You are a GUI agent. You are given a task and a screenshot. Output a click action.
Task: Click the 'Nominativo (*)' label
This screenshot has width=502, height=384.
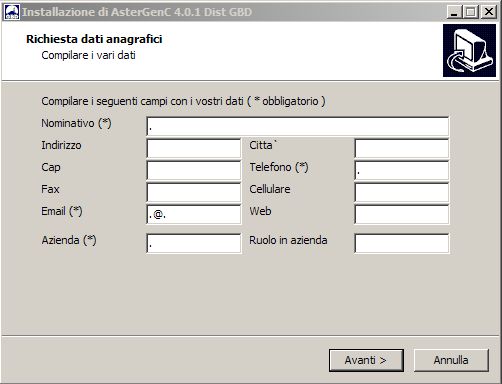76,123
